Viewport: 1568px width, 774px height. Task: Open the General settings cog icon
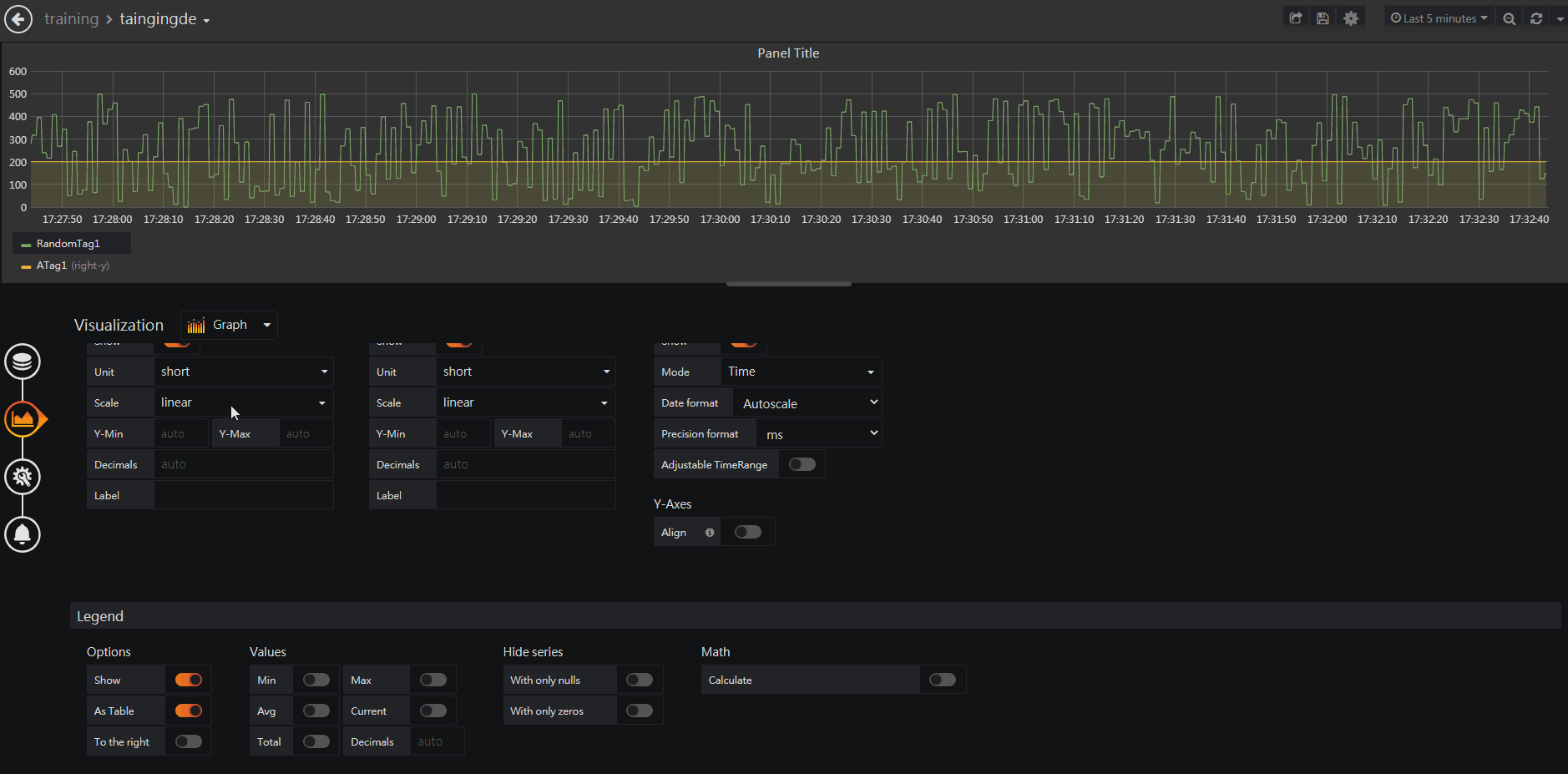23,477
